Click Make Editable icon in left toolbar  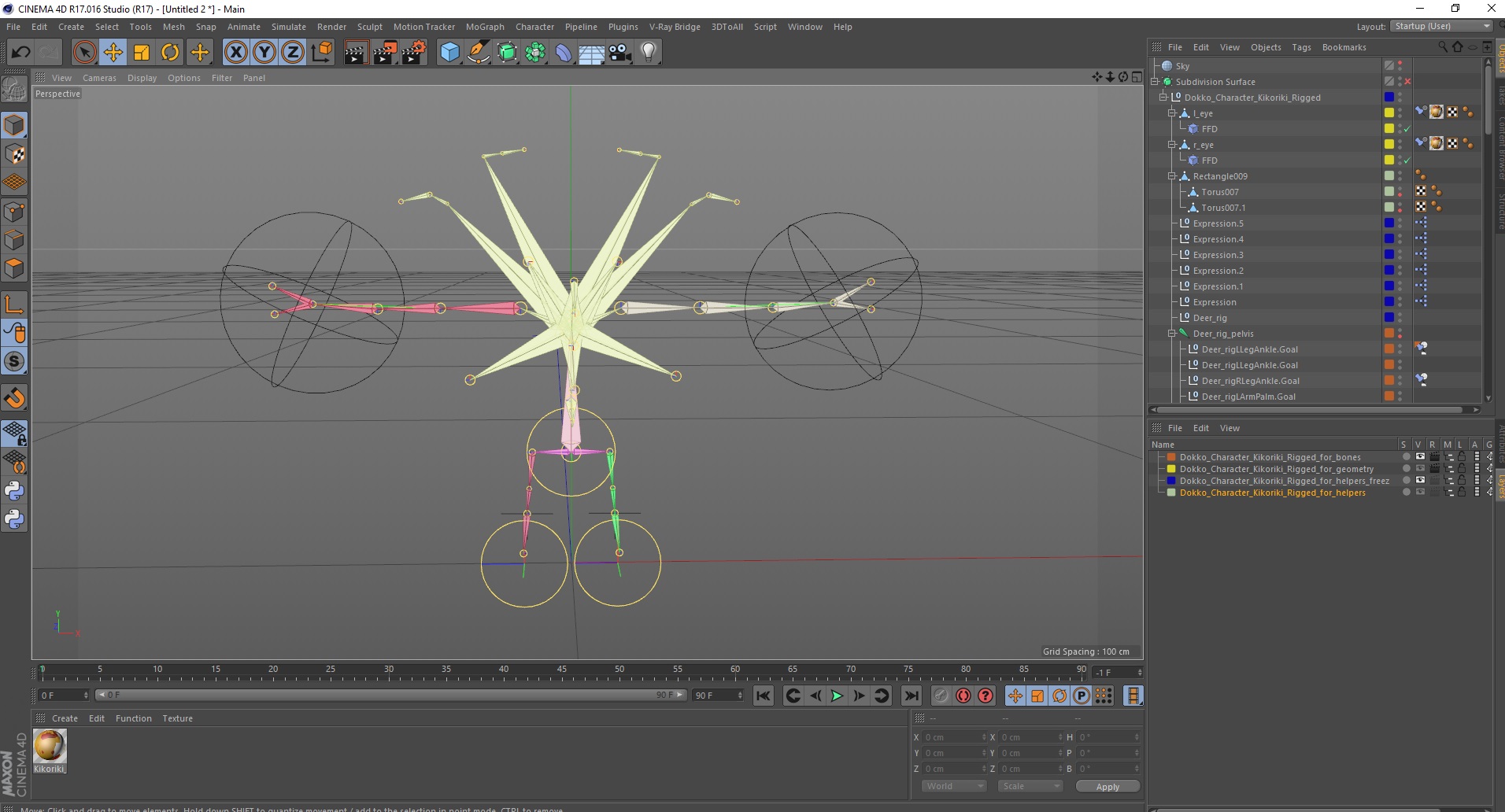click(14, 90)
